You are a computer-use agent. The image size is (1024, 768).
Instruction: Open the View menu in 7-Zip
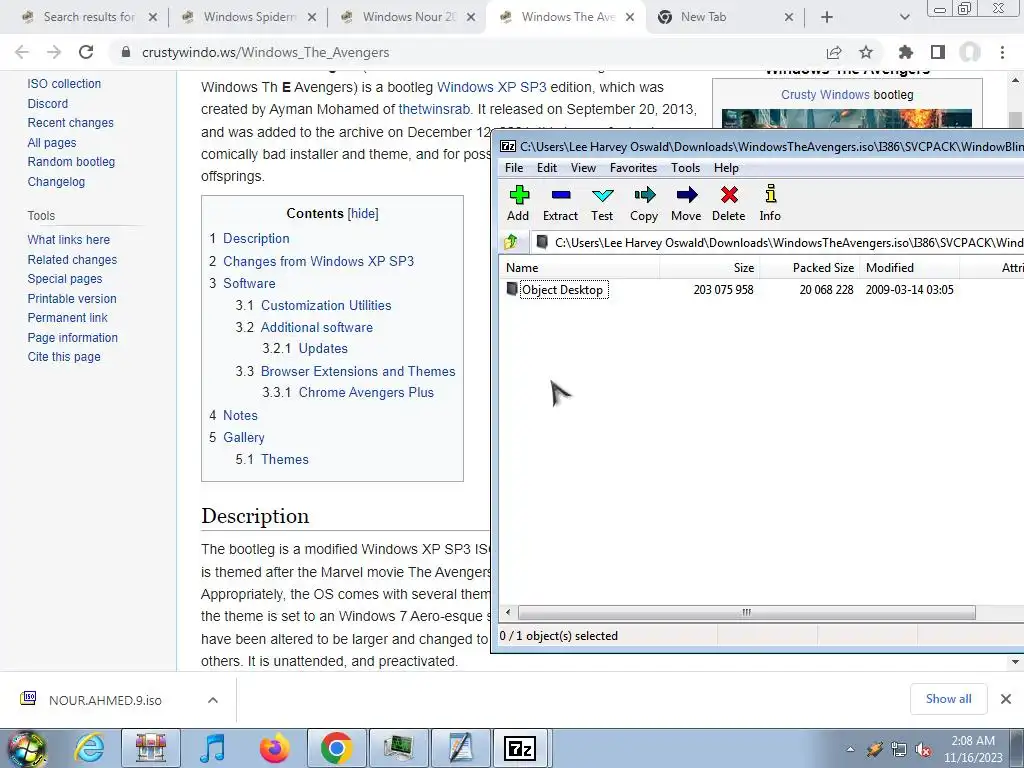[x=583, y=168]
